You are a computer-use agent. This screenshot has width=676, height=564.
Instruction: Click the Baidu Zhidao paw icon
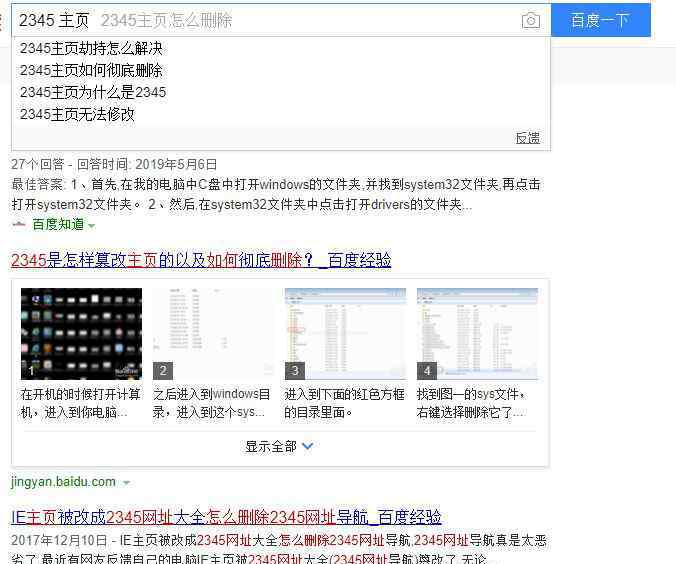pos(19,224)
